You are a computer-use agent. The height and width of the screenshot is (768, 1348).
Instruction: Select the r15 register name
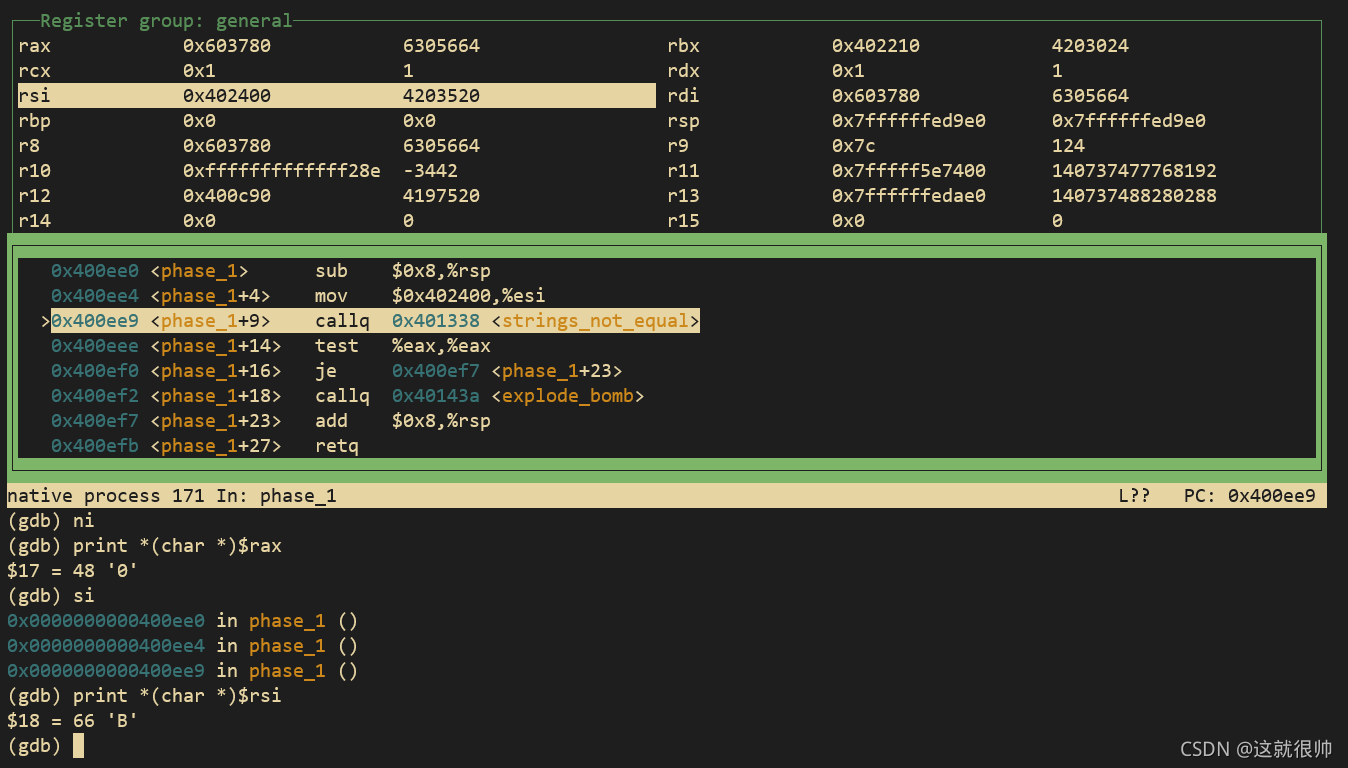pos(683,221)
